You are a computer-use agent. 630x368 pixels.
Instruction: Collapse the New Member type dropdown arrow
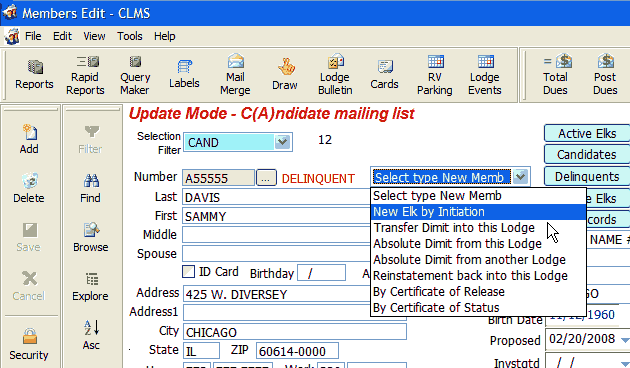tap(520, 177)
